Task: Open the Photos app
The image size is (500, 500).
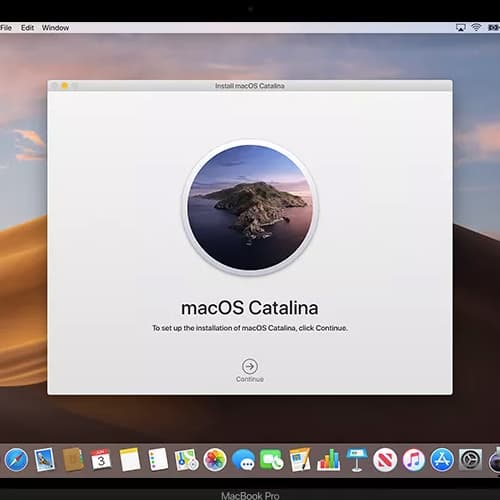Action: point(215,460)
